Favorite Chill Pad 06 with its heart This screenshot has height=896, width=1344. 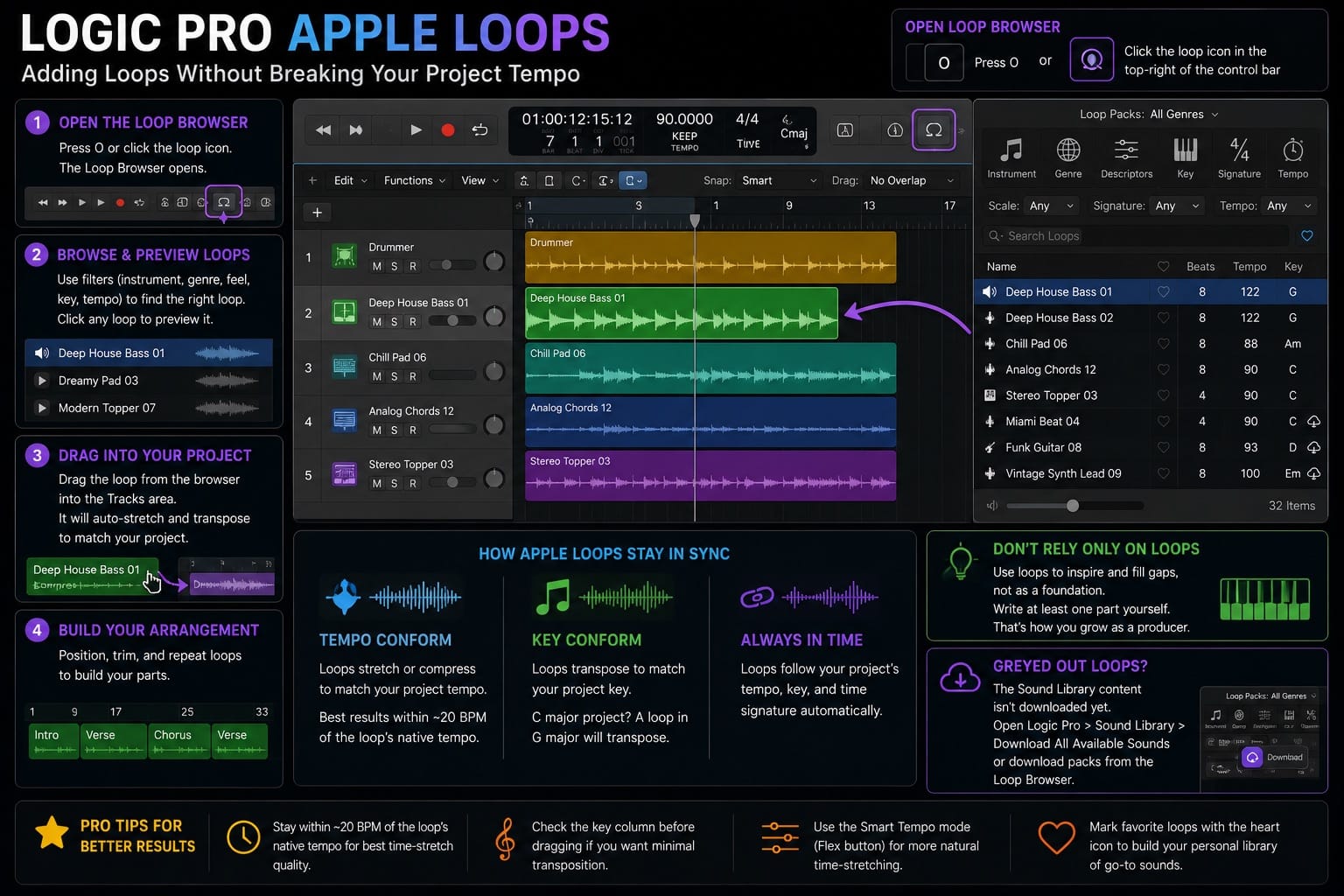coord(1163,344)
